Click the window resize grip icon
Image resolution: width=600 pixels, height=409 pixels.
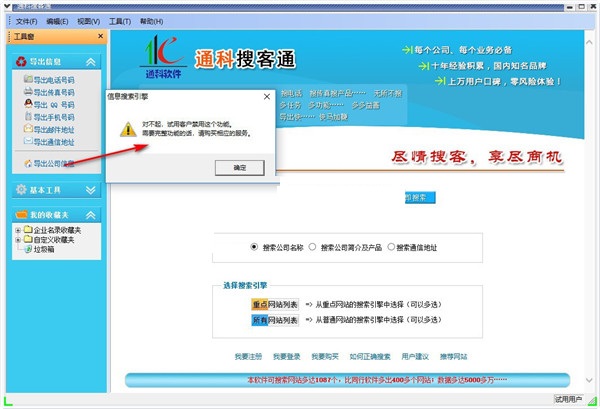(592, 401)
